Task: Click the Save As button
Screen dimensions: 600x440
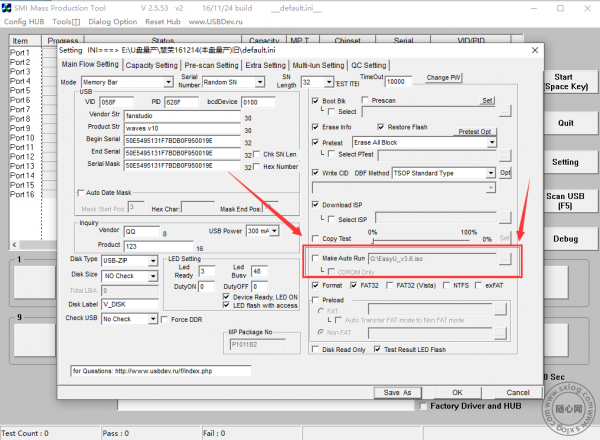Action: [x=398, y=393]
